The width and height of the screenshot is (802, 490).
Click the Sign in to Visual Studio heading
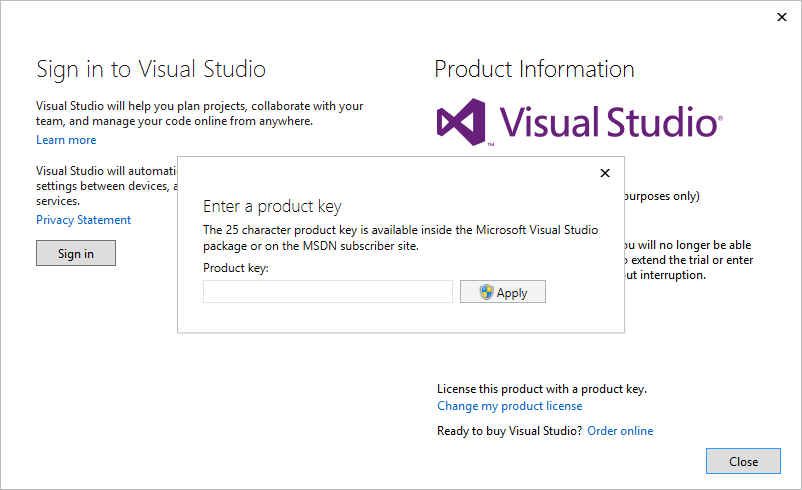click(x=151, y=70)
